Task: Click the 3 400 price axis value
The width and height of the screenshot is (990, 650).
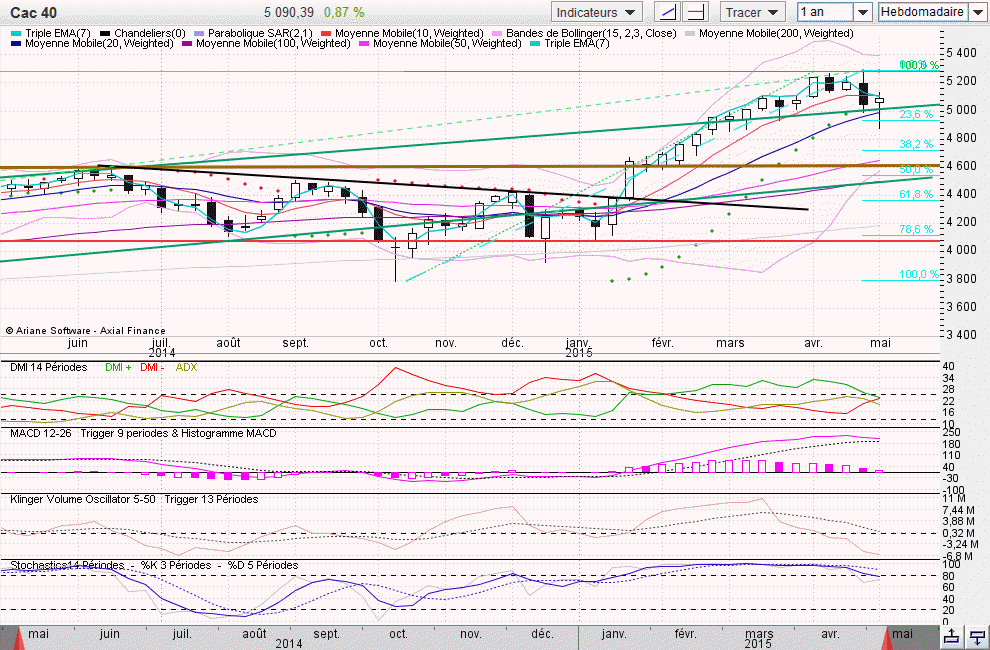Action: coord(962,335)
